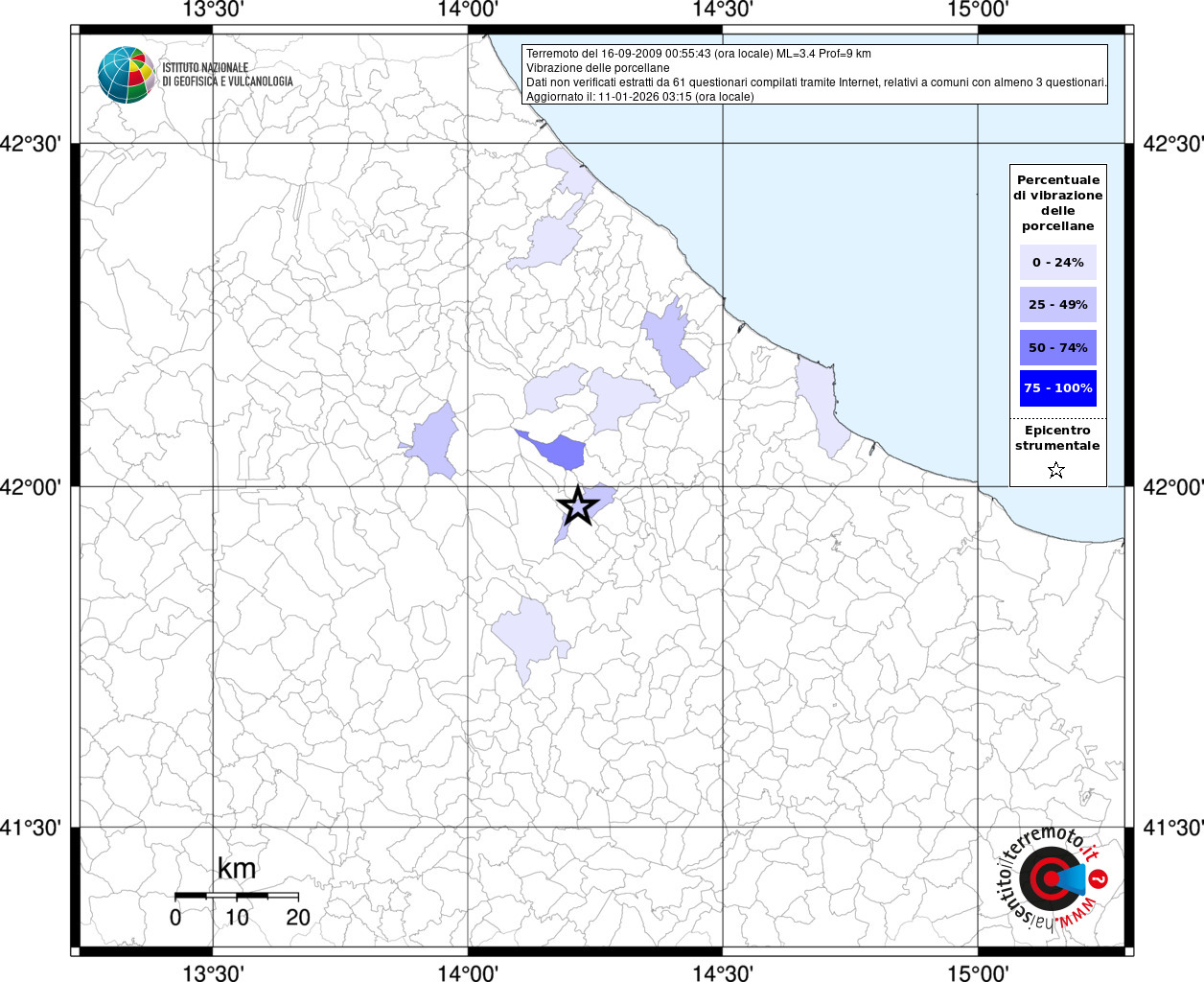Screen dimensions: 1204x982
Task: Click the top axis label 15°00'
Action: point(978,10)
